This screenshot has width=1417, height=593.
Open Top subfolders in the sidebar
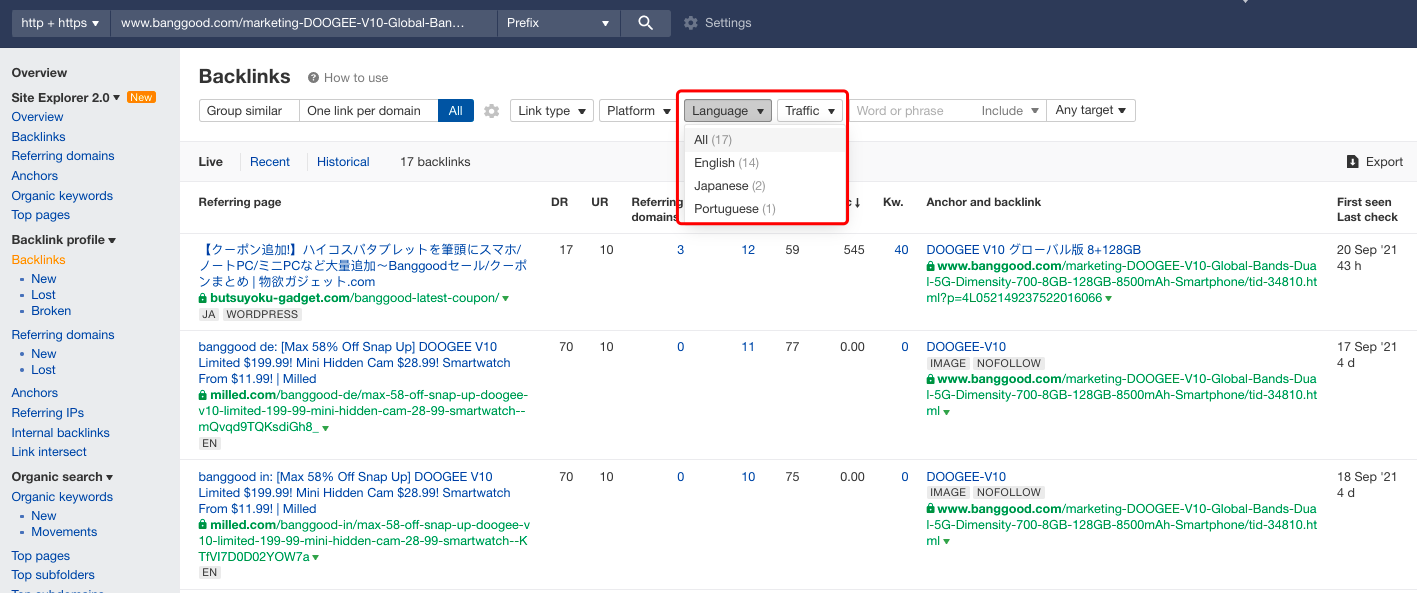click(53, 575)
